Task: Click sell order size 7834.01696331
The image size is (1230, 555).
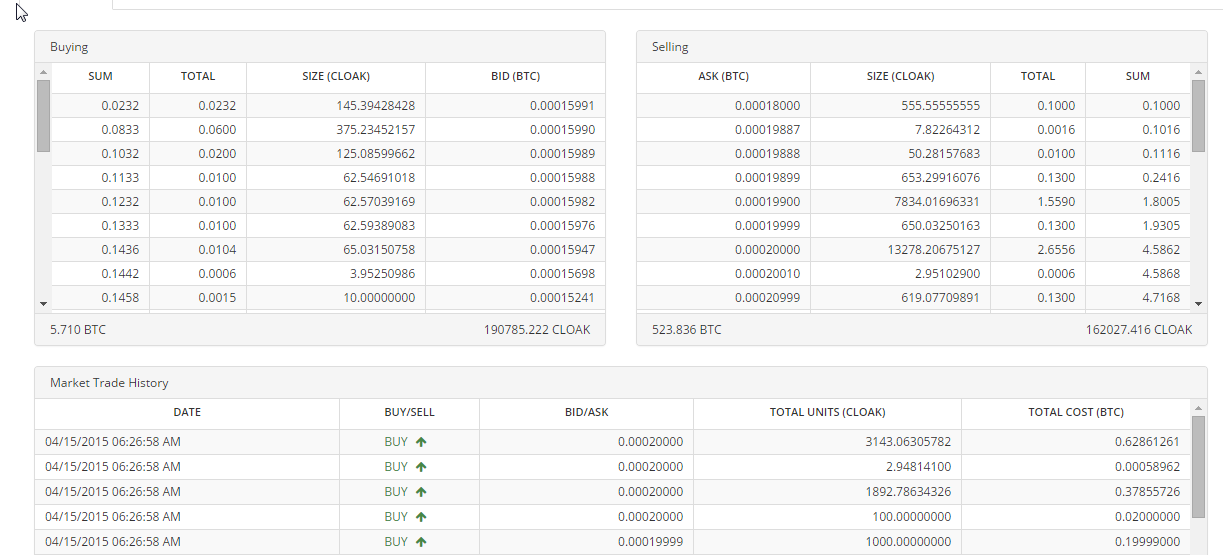Action: pyautogui.click(x=937, y=201)
